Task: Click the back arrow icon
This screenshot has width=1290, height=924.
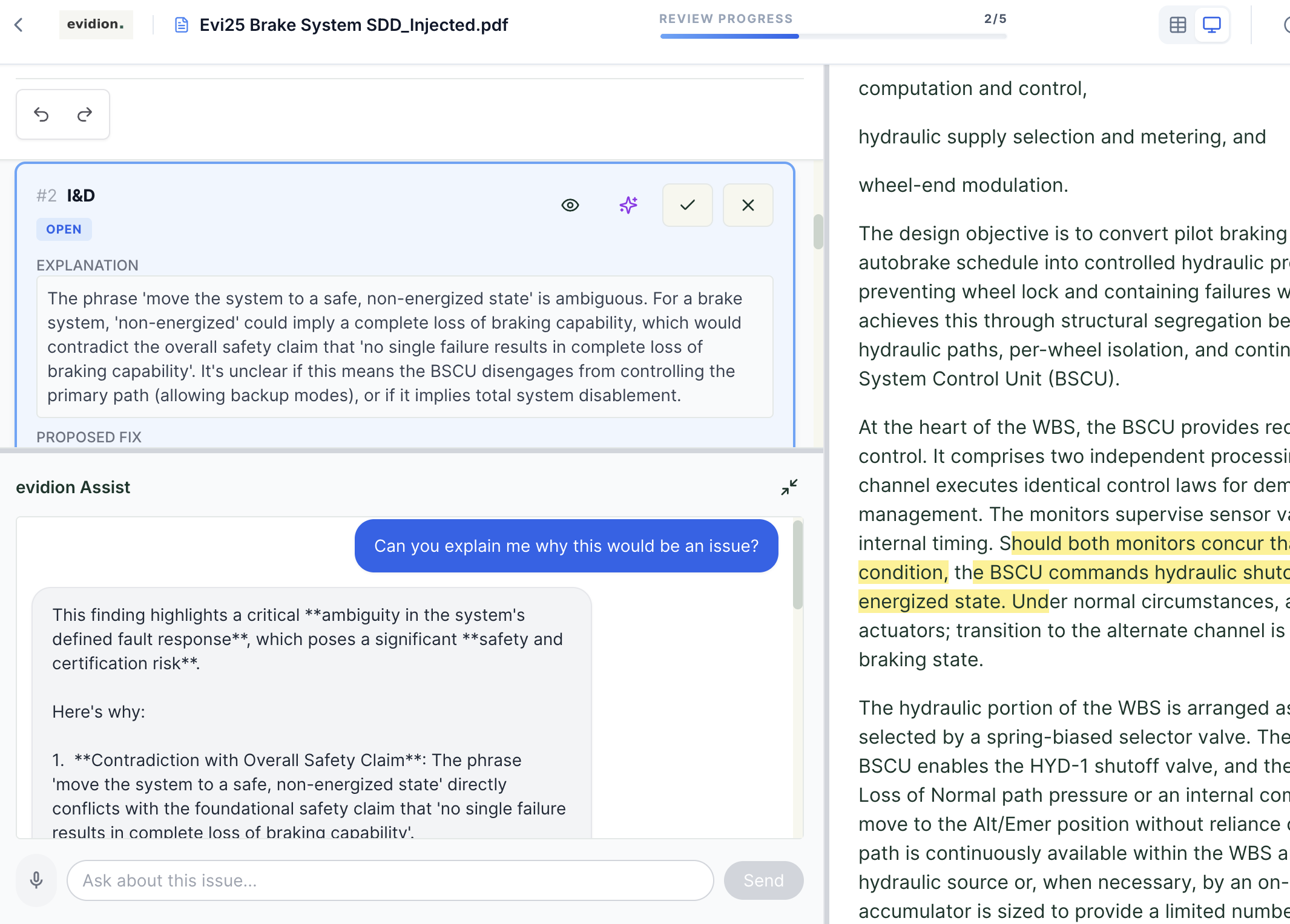Action: point(19,25)
